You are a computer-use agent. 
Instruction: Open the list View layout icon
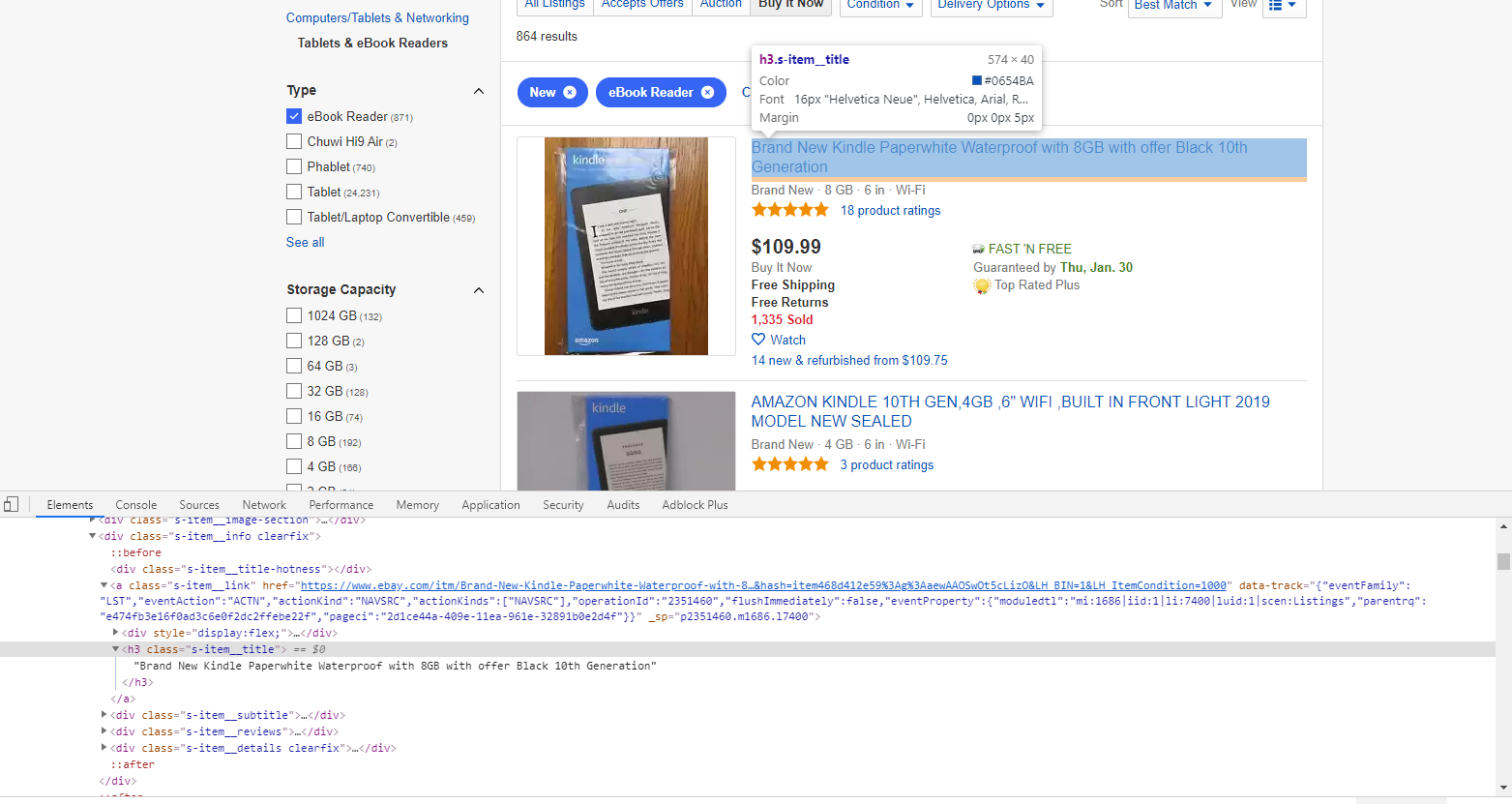coord(1284,5)
